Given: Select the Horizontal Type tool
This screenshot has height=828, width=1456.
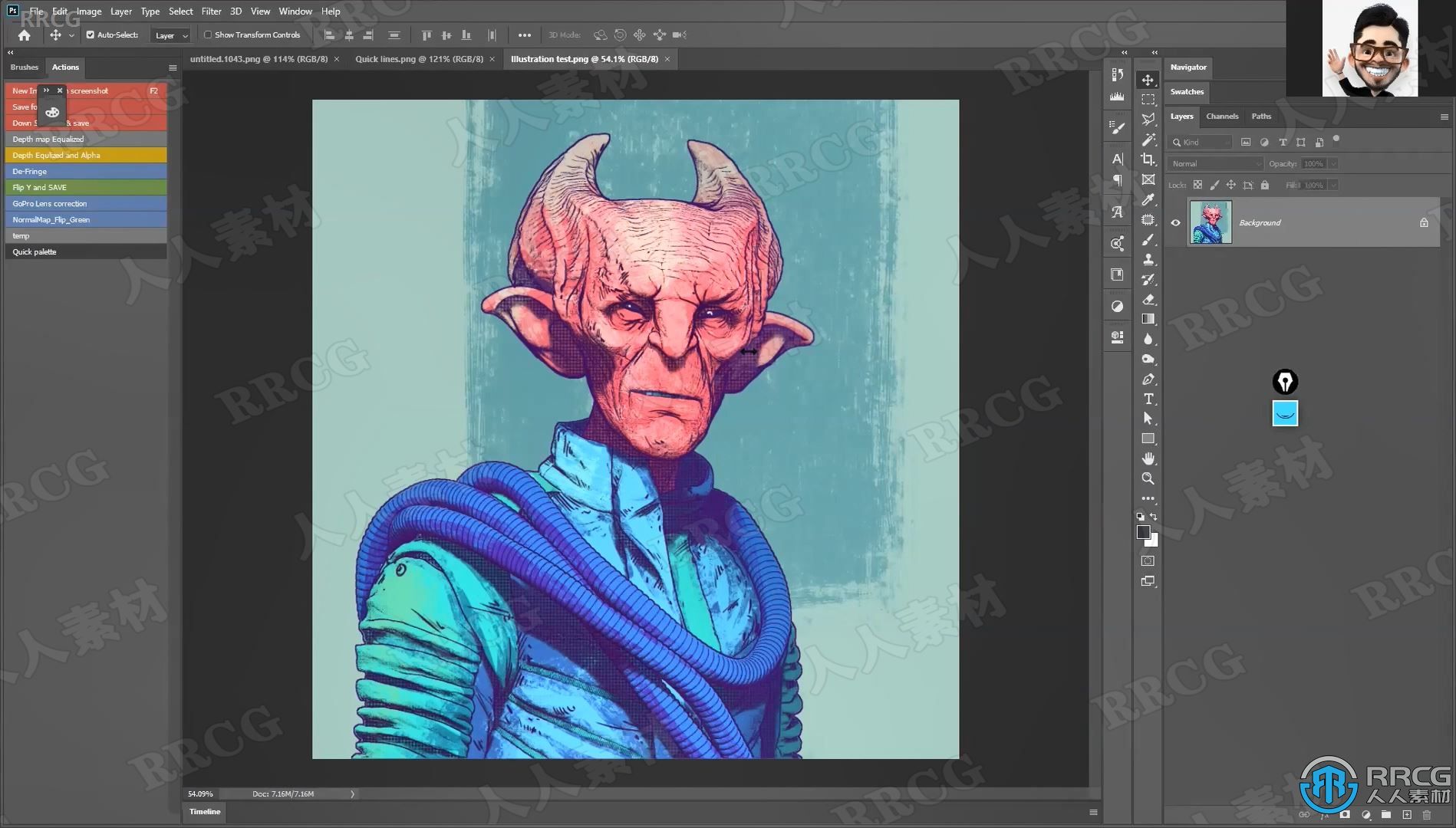Looking at the screenshot, I should (x=1148, y=399).
